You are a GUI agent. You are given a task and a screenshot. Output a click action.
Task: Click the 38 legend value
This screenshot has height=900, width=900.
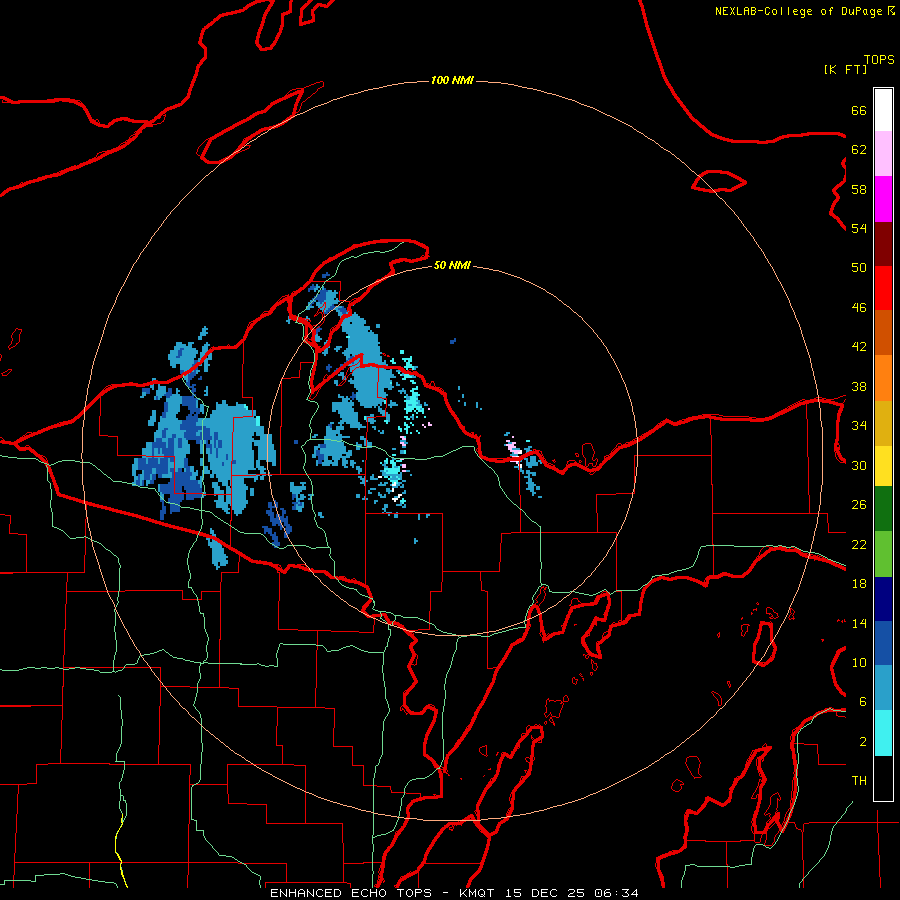tap(859, 387)
